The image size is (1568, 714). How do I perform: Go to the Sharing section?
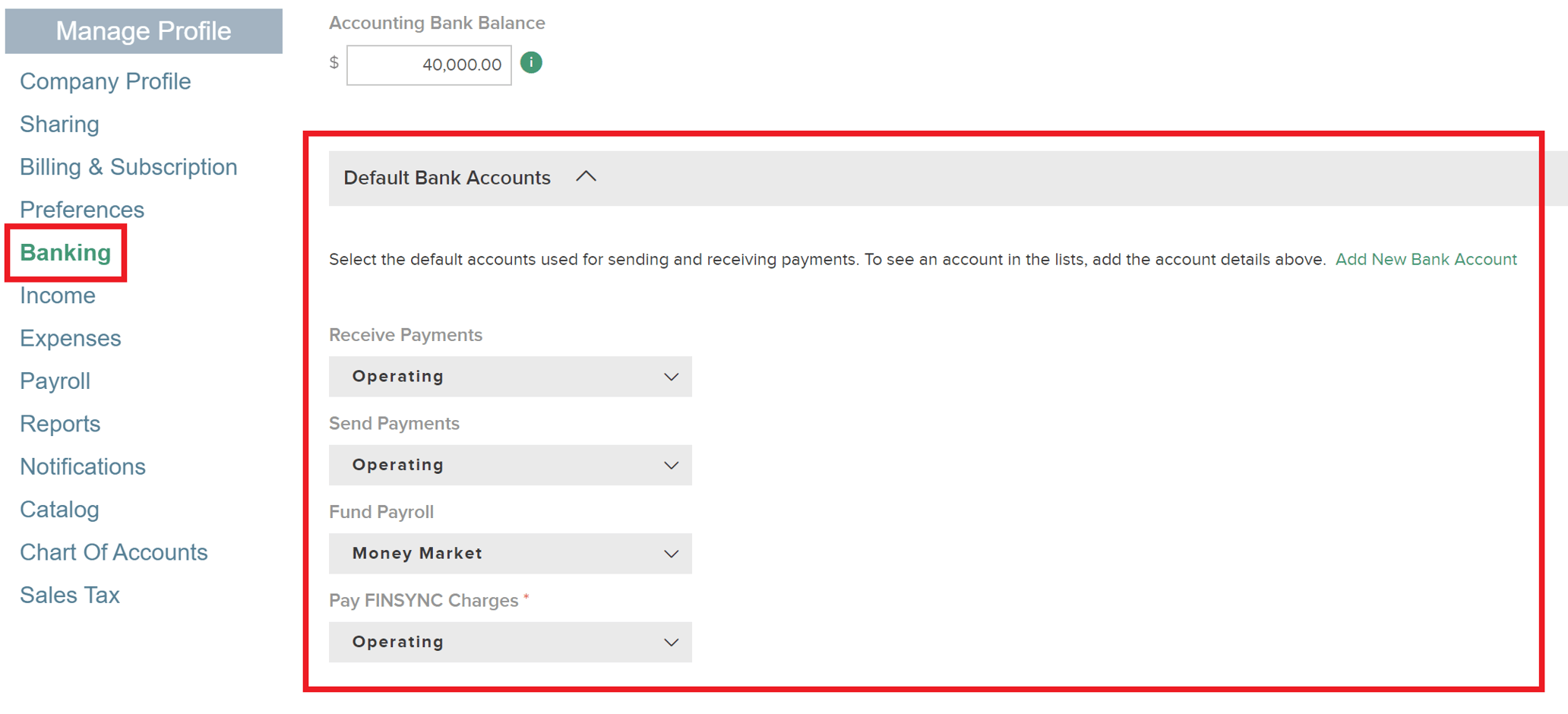(59, 124)
